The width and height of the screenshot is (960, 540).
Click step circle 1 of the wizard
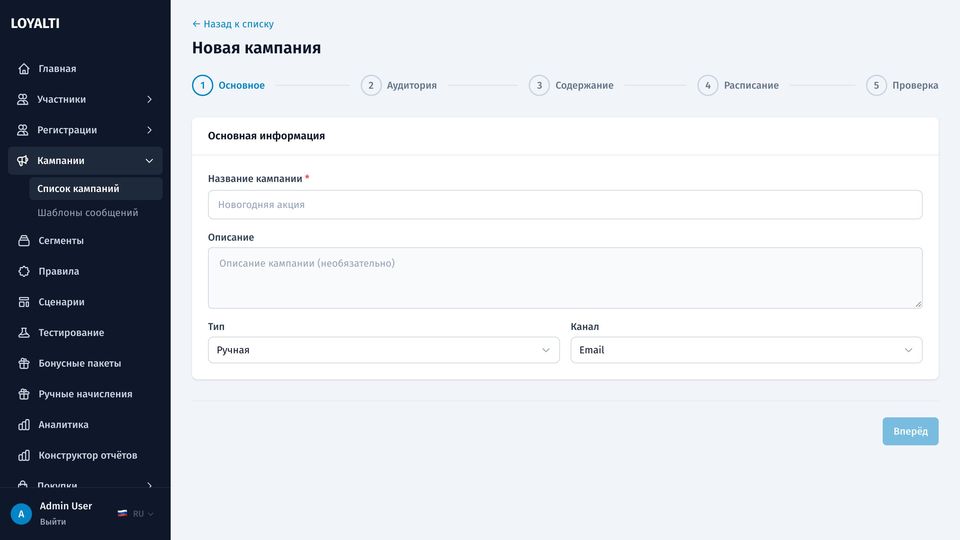203,85
